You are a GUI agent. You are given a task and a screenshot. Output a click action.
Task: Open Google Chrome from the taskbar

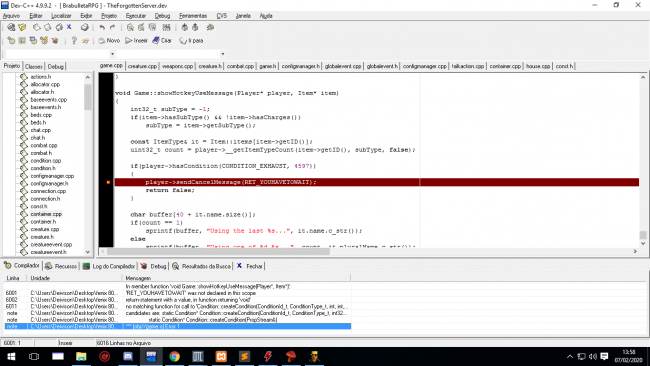pyautogui.click(x=175, y=356)
